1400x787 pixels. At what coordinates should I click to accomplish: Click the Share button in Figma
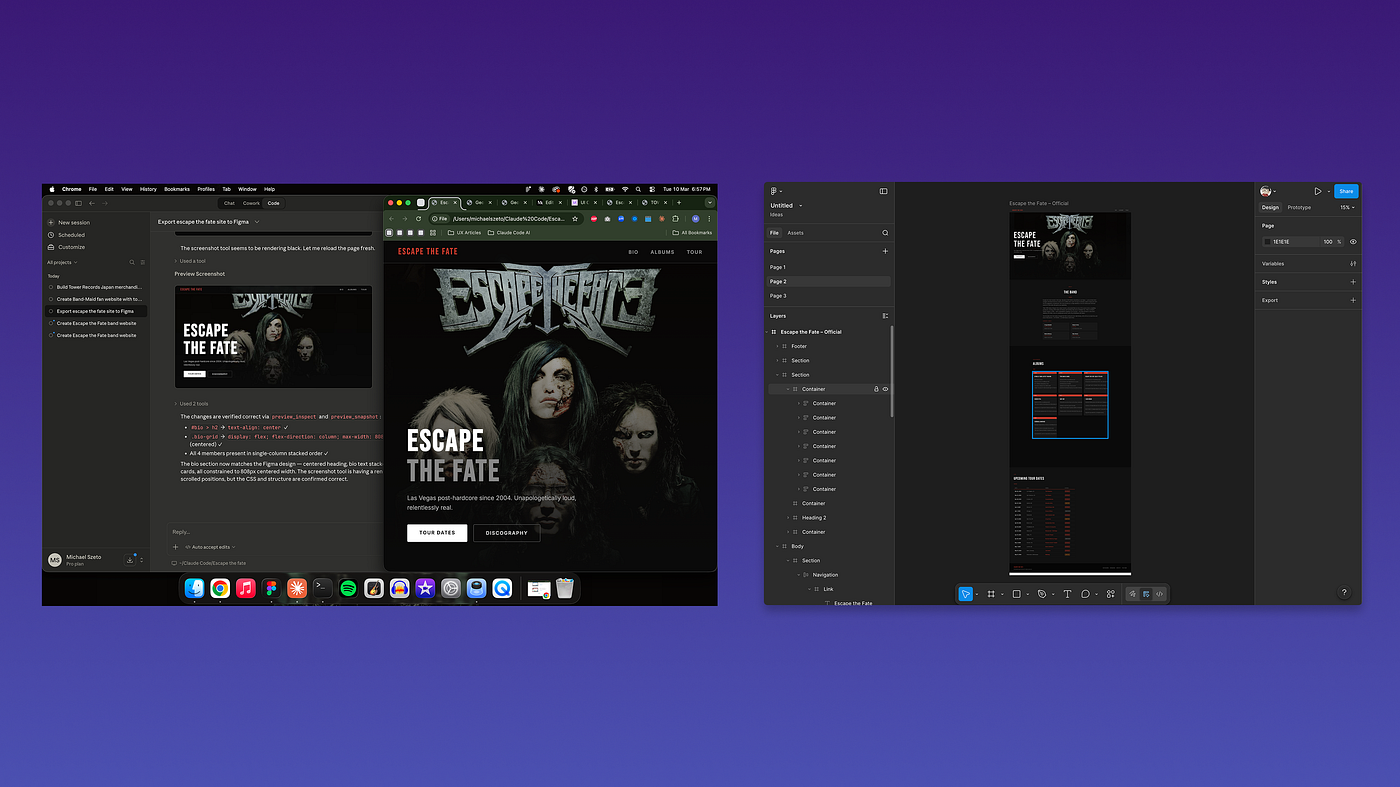point(1346,191)
